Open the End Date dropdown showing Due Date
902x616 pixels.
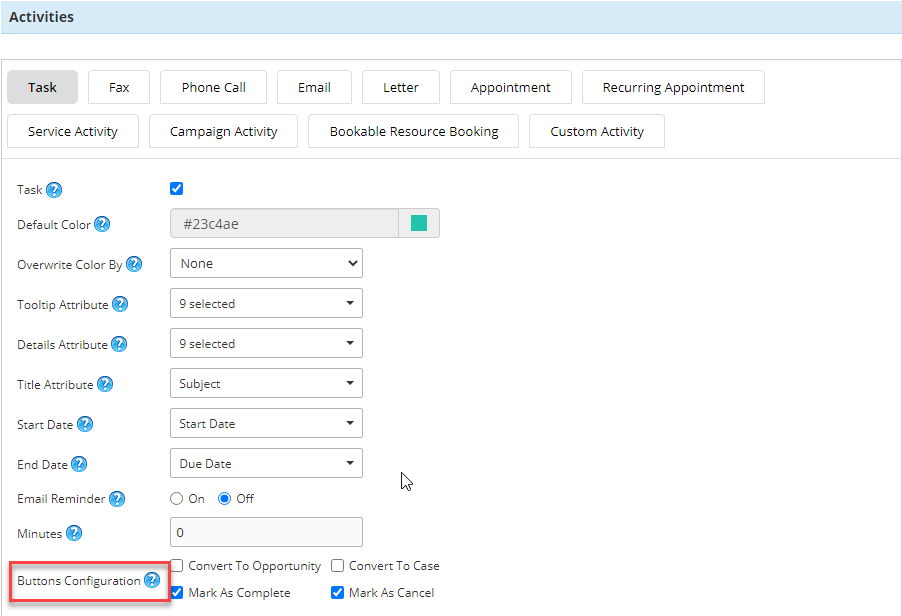[x=266, y=463]
